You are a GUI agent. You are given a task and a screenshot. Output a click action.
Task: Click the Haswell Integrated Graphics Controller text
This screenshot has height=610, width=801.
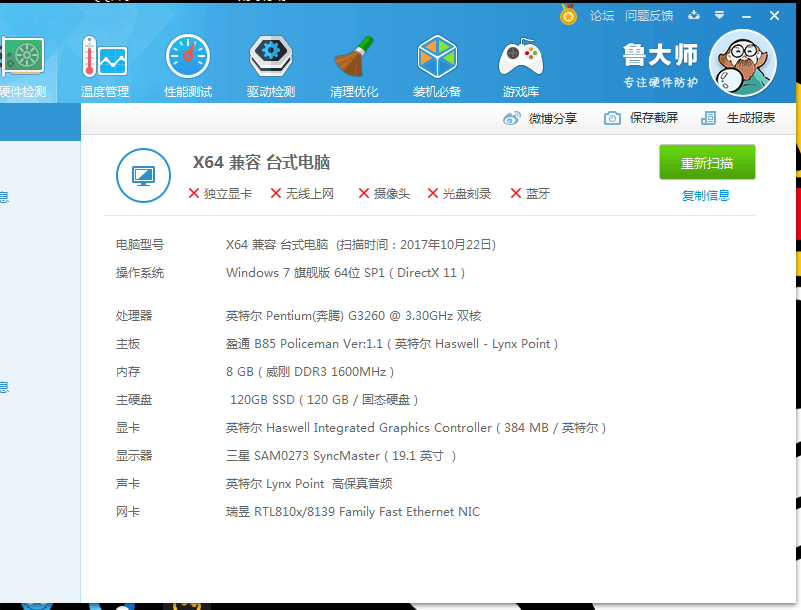click(x=416, y=428)
